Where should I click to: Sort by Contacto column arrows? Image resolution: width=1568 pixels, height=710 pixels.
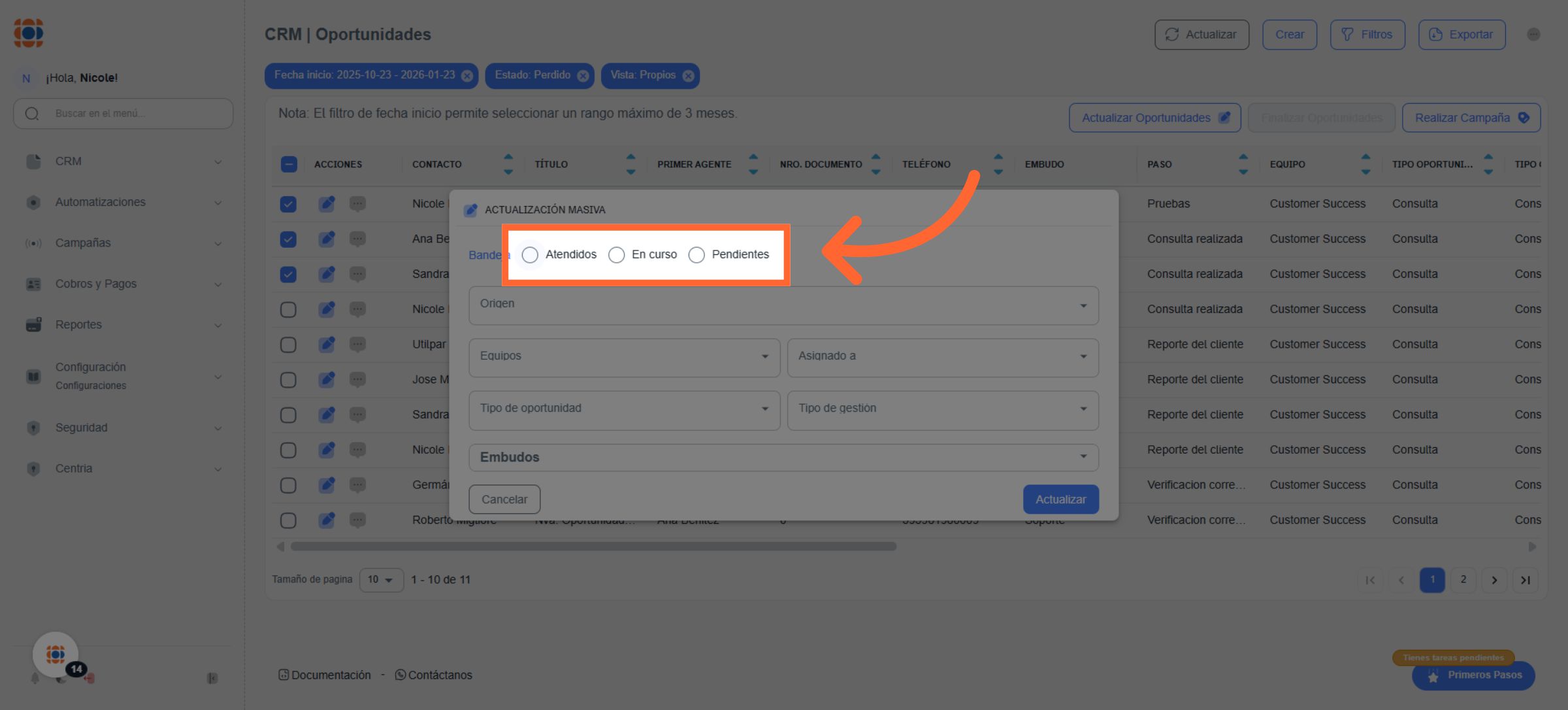click(508, 164)
